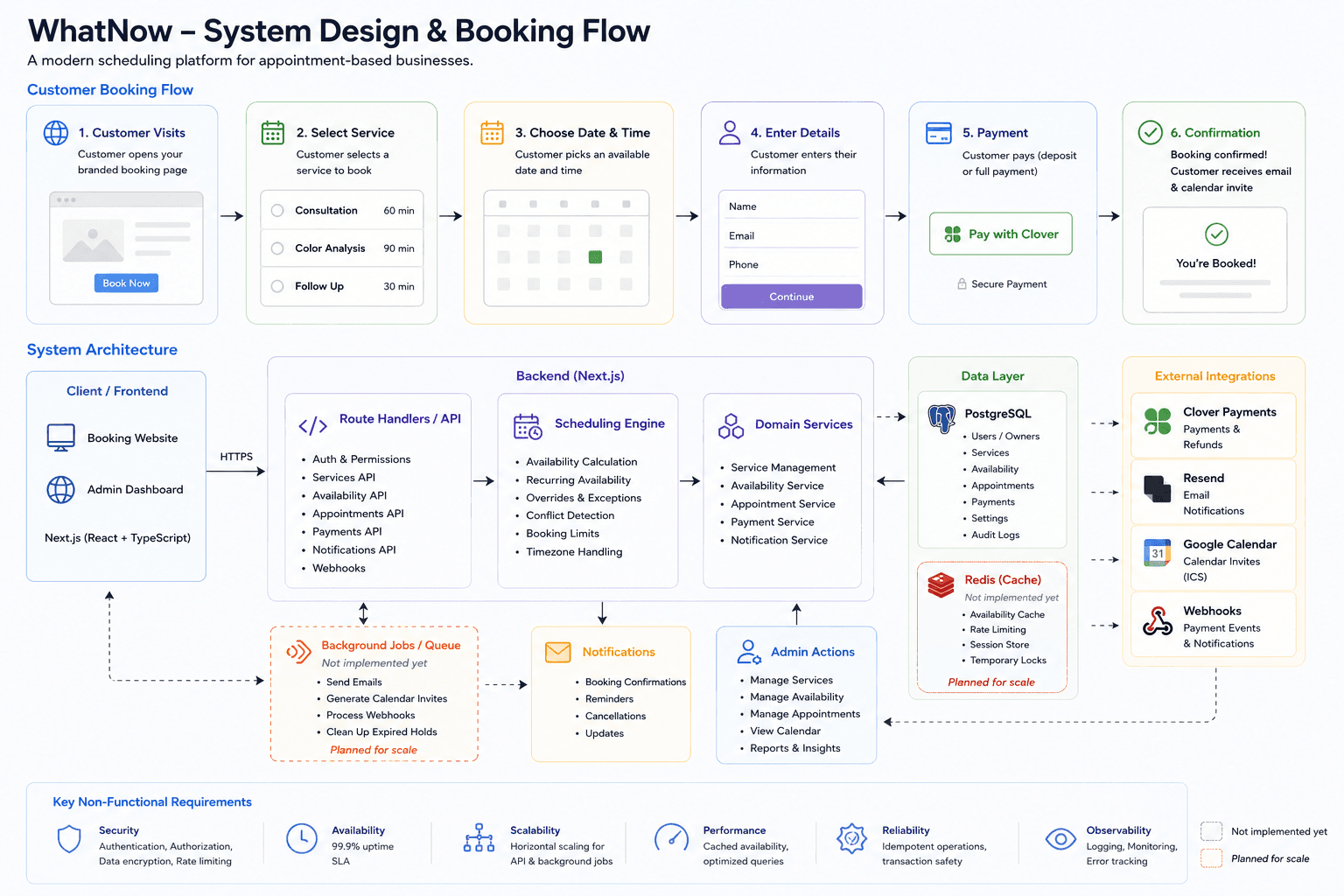
Task: Click the globe icon beside Admin Dashboard
Action: (60, 490)
